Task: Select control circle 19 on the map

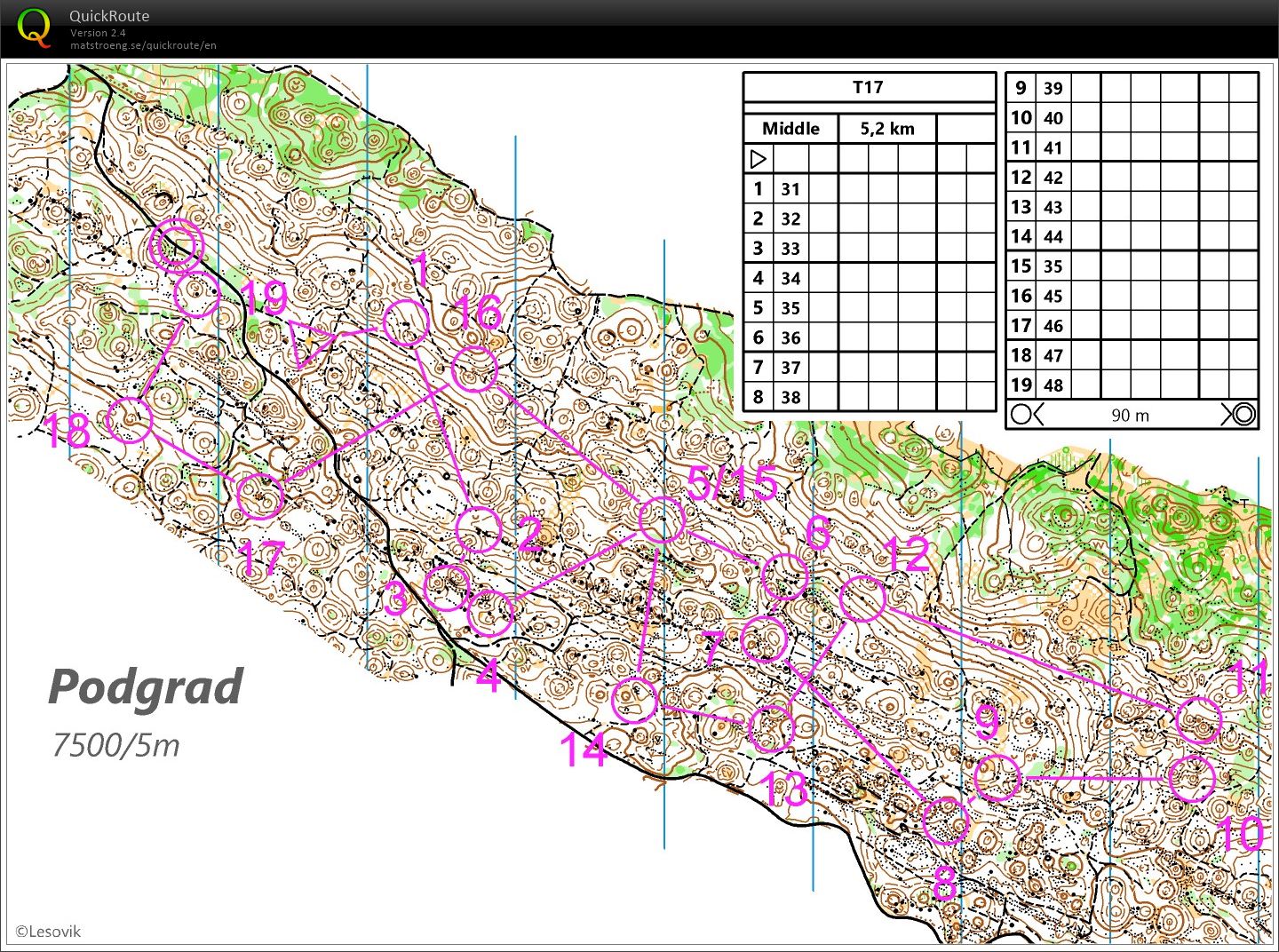Action: click(196, 295)
